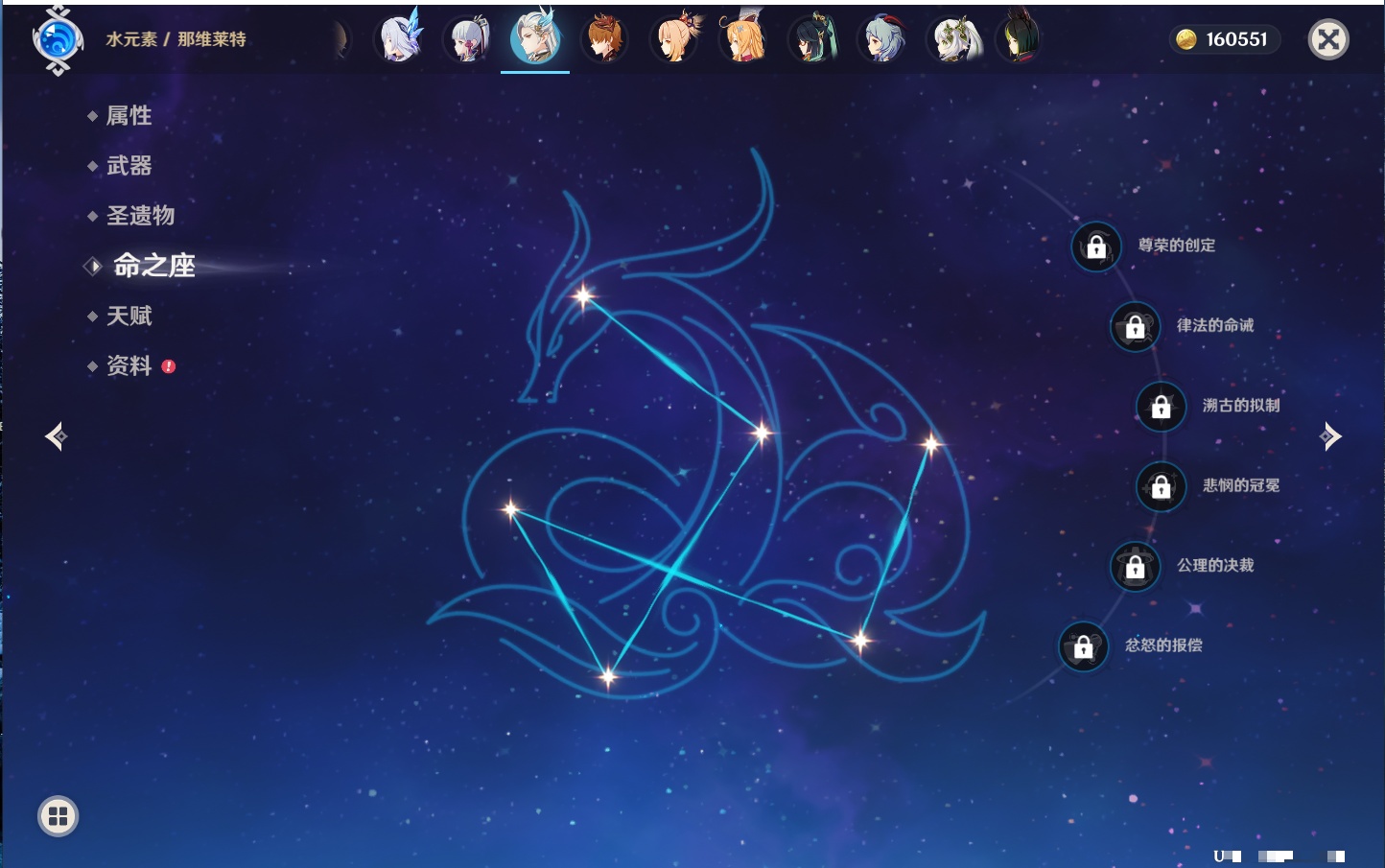Open the 命之座 constellation tab

[153, 266]
